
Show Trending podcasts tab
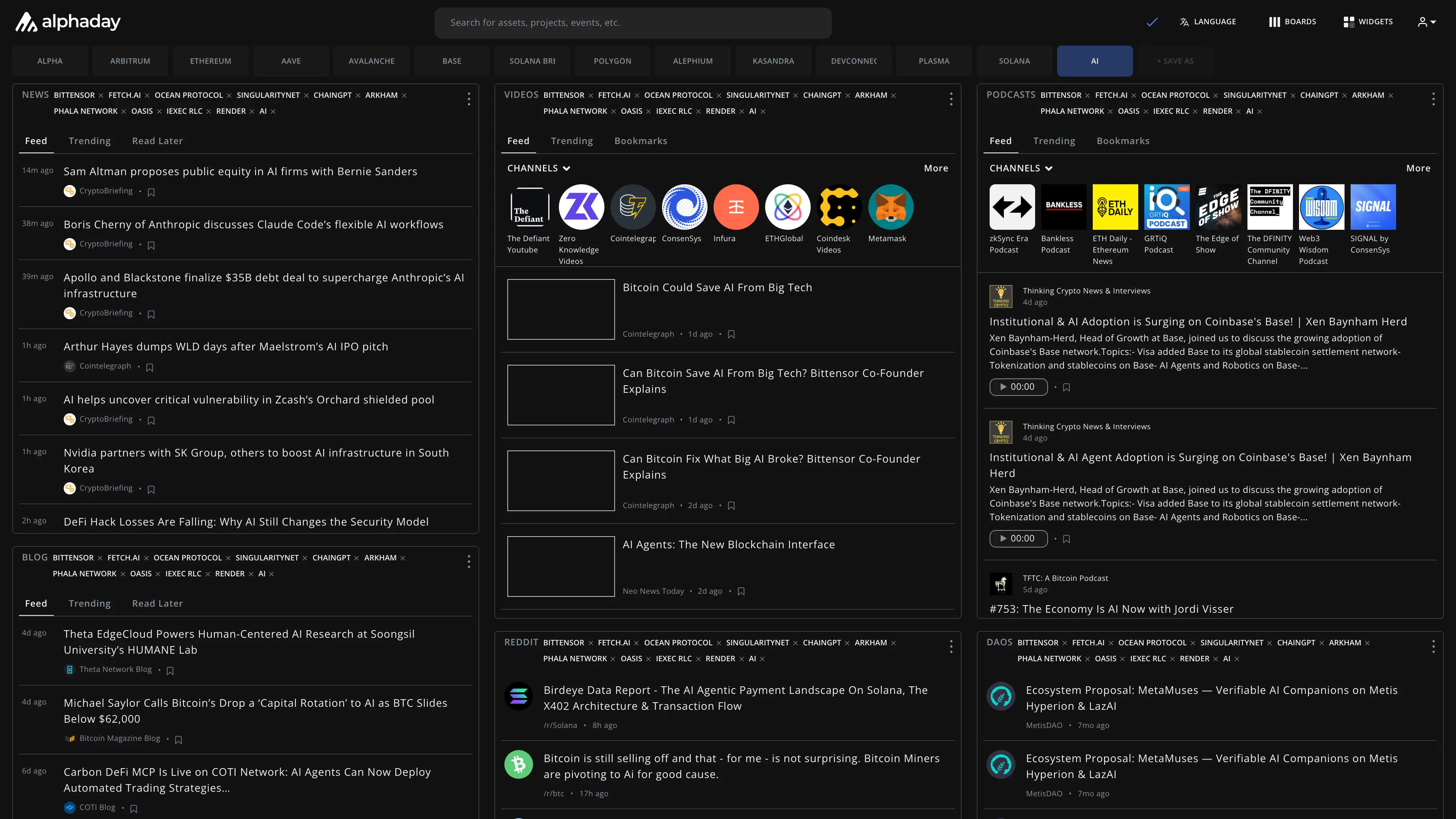click(1054, 141)
